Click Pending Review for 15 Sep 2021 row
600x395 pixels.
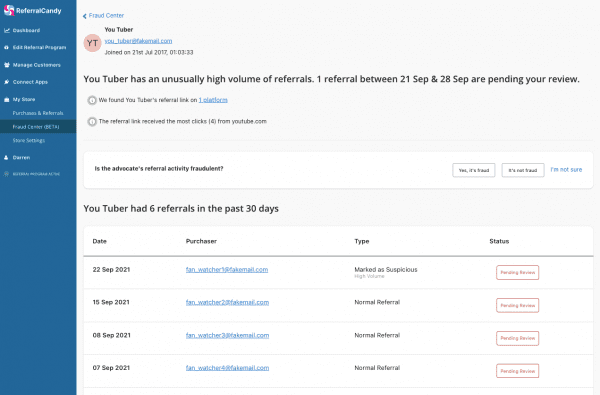(517, 305)
